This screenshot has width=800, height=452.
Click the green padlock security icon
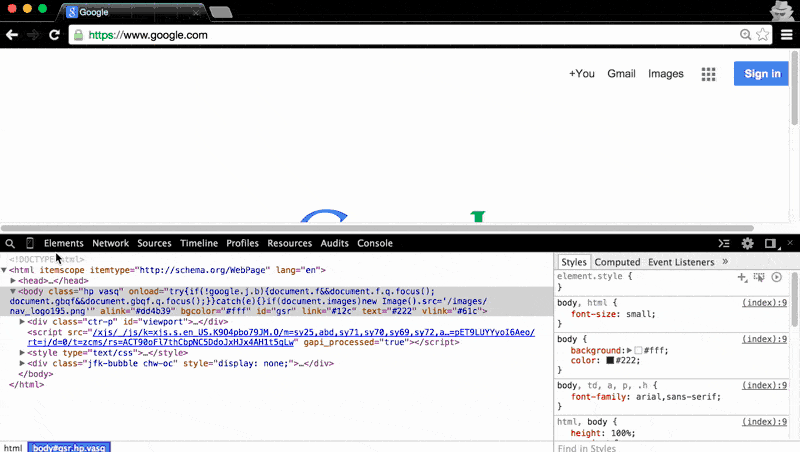[78, 35]
